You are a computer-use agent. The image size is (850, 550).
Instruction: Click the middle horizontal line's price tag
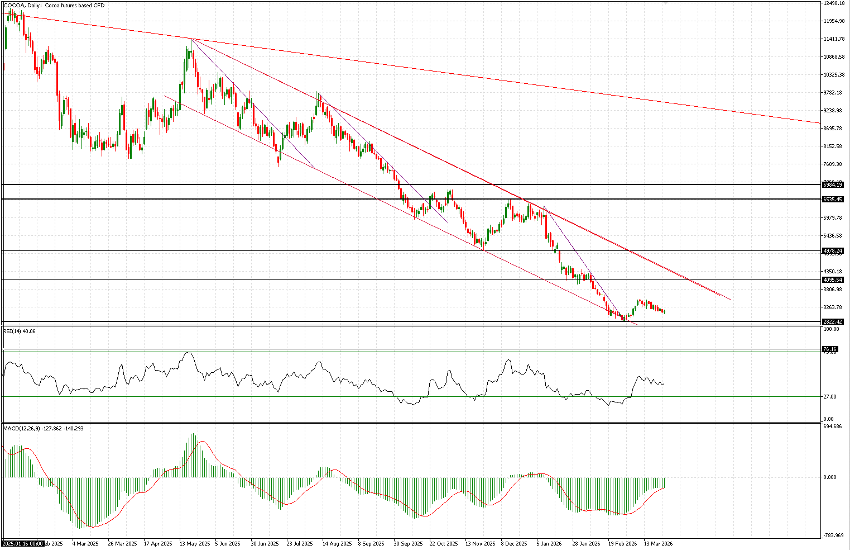(x=833, y=250)
